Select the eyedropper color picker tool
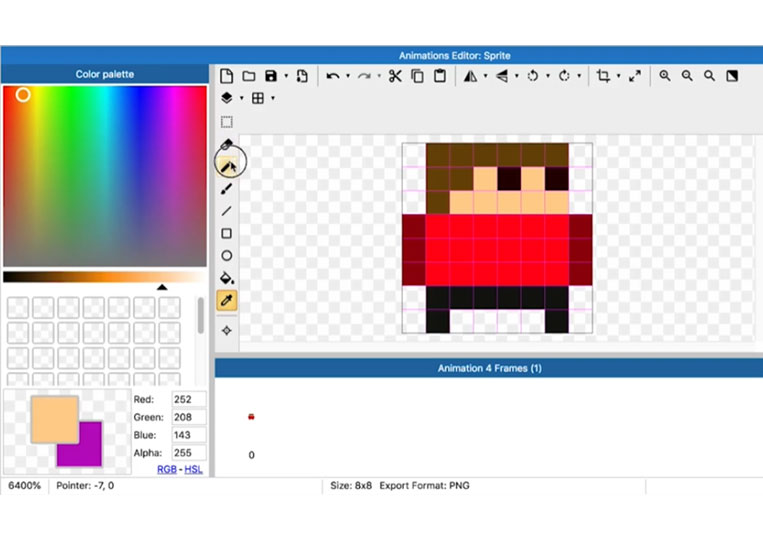 click(x=227, y=300)
